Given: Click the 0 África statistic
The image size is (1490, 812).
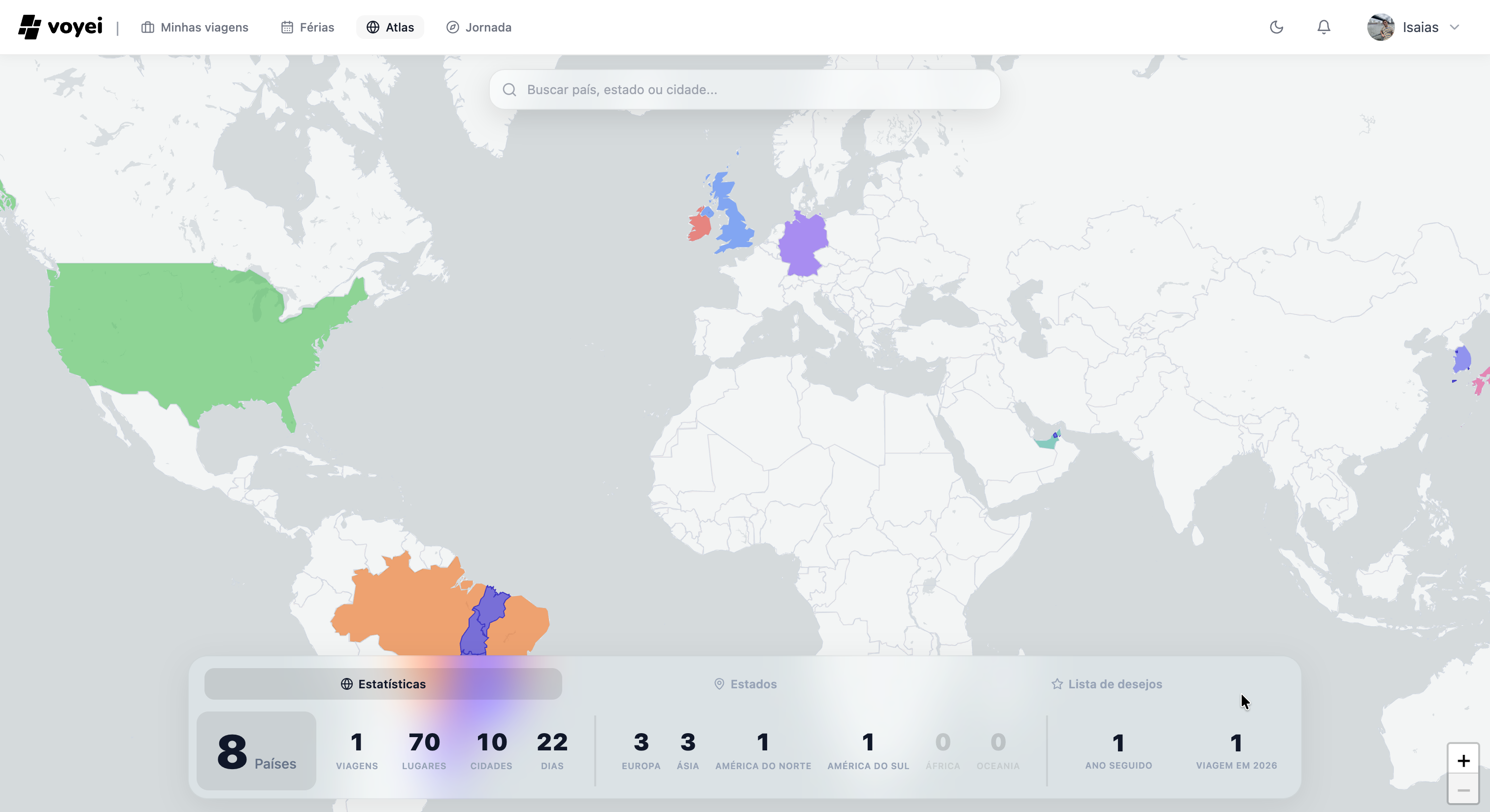Looking at the screenshot, I should coord(943,751).
